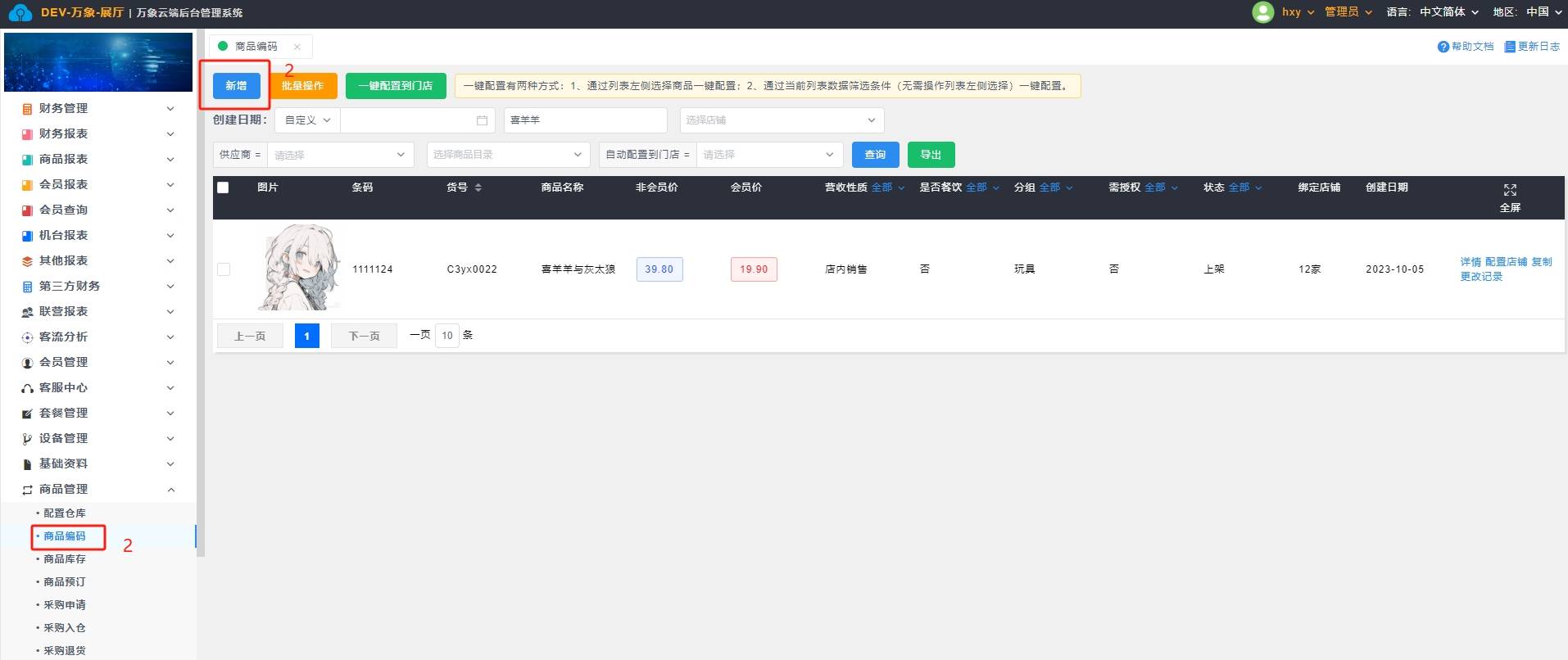This screenshot has height=660, width=1568.
Task: Click the 会员查询 sidebar icon
Action: (27, 210)
